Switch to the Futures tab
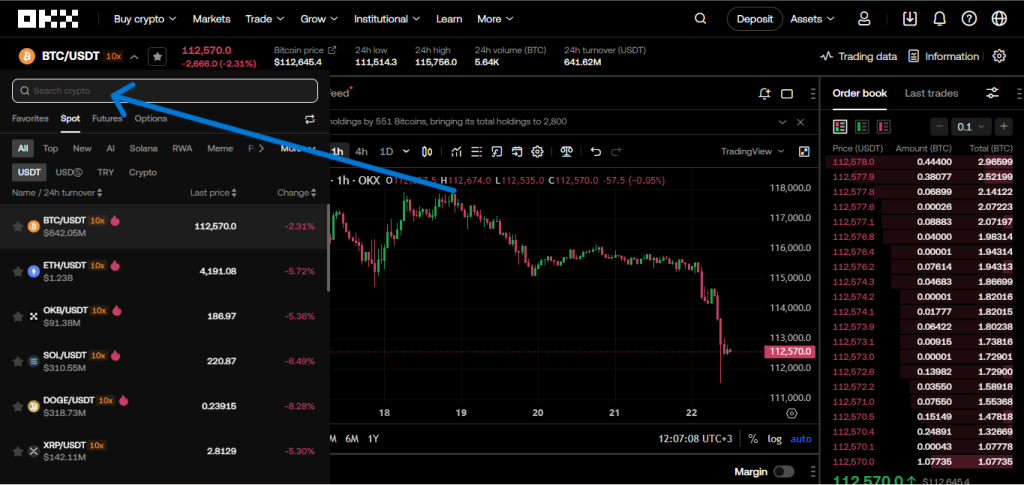This screenshot has height=485, width=1024. click(107, 118)
